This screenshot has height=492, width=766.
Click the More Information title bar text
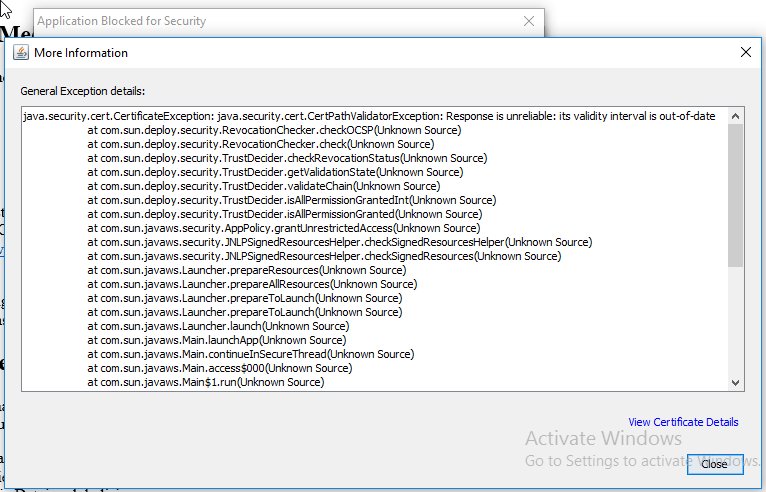(81, 53)
